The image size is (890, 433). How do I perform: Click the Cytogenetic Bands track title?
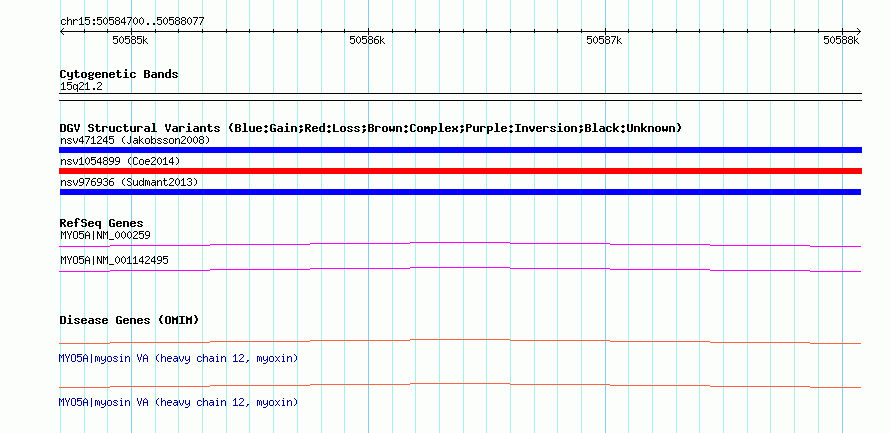119,74
